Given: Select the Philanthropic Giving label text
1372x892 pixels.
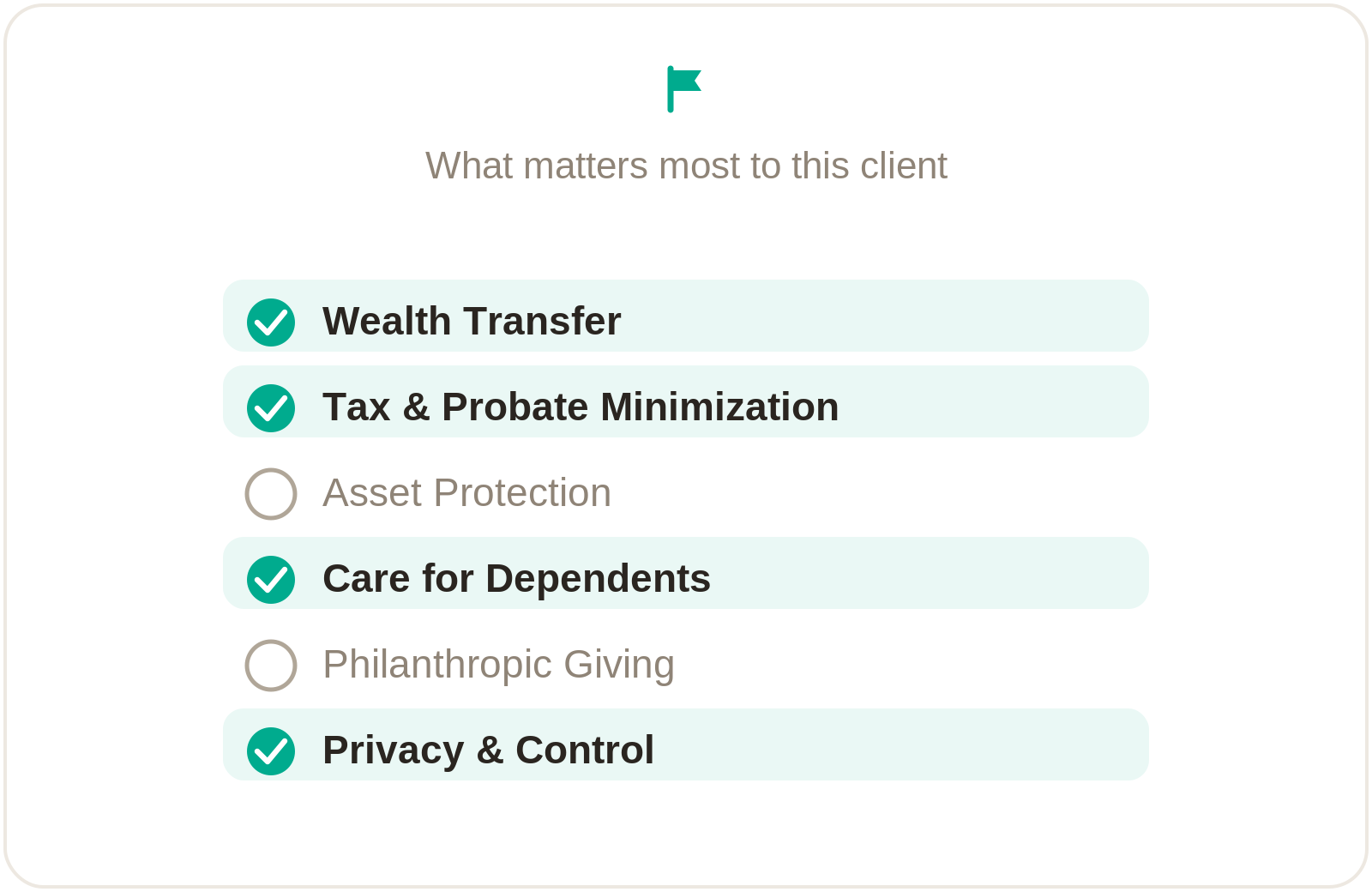Looking at the screenshot, I should (x=498, y=665).
